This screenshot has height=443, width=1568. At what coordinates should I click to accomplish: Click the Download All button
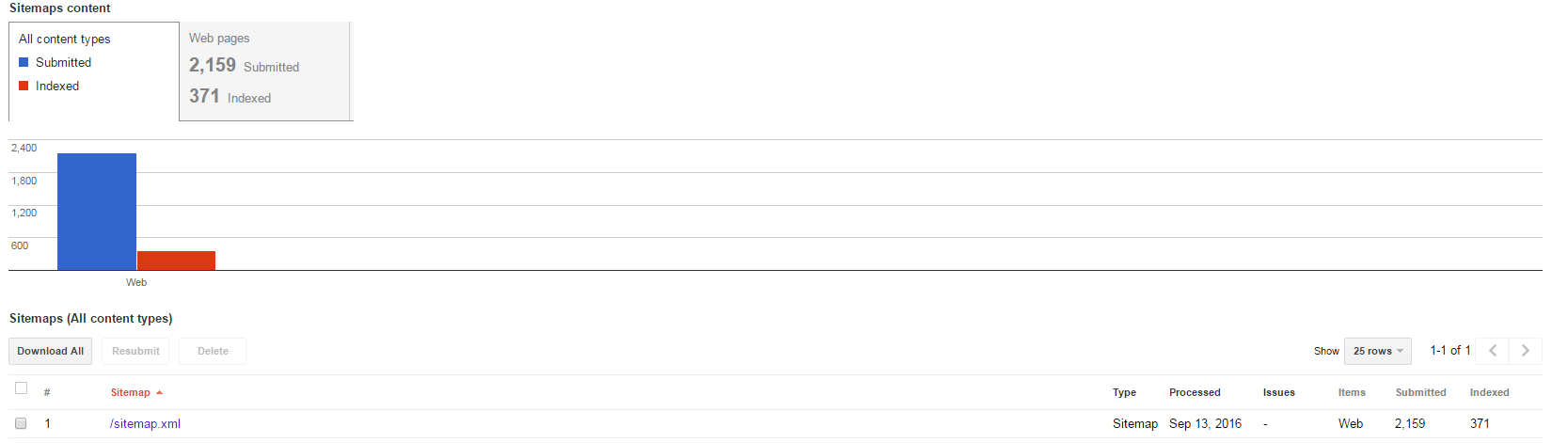coord(51,351)
